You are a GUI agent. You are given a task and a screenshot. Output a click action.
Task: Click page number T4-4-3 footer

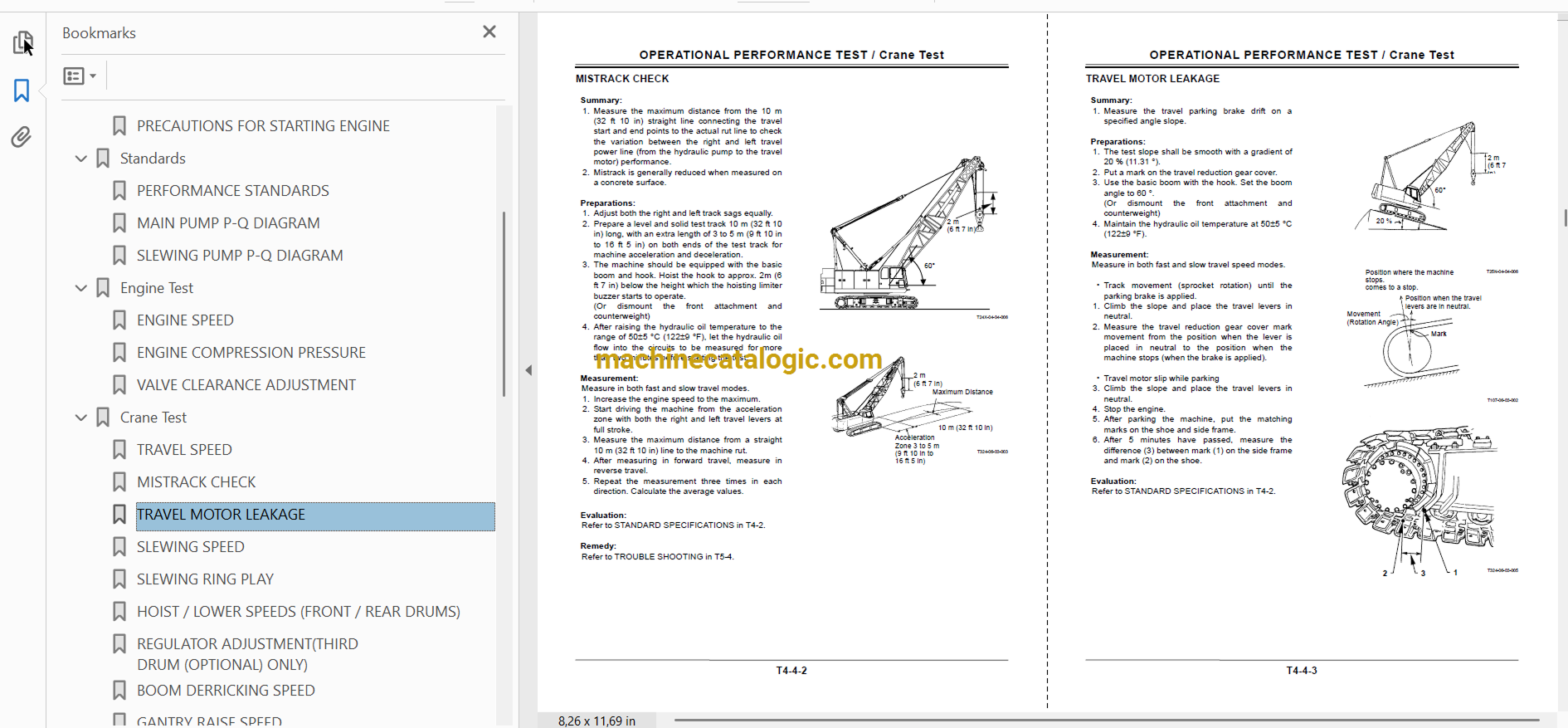tap(1302, 671)
